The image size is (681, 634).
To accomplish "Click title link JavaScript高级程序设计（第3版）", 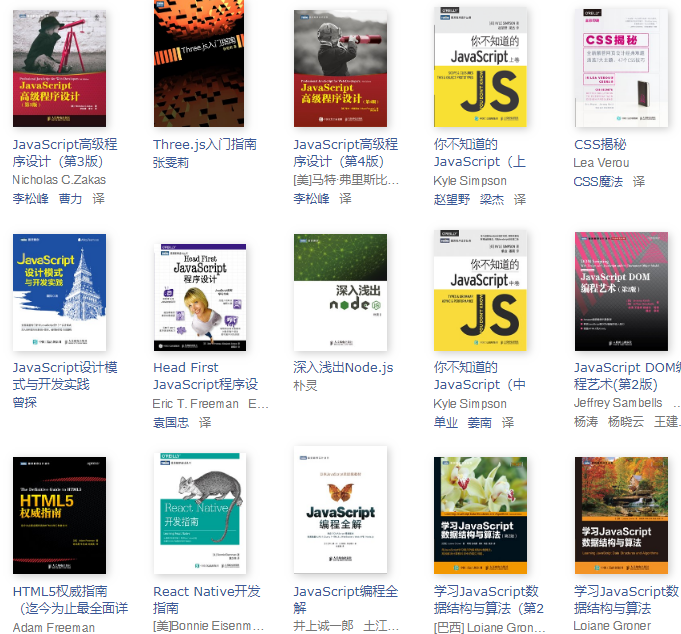I will tap(65, 153).
